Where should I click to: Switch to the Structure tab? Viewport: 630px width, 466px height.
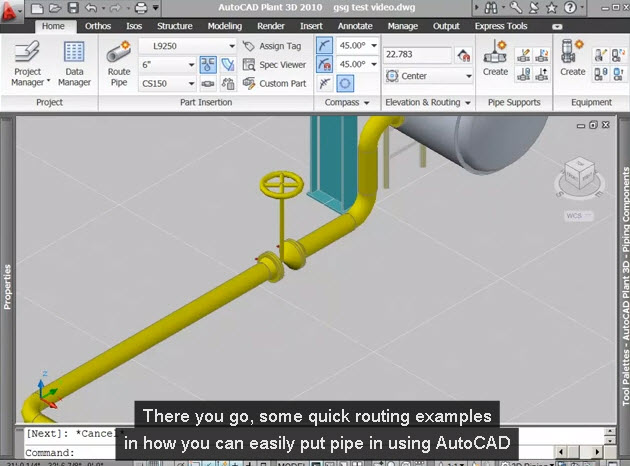click(x=174, y=26)
